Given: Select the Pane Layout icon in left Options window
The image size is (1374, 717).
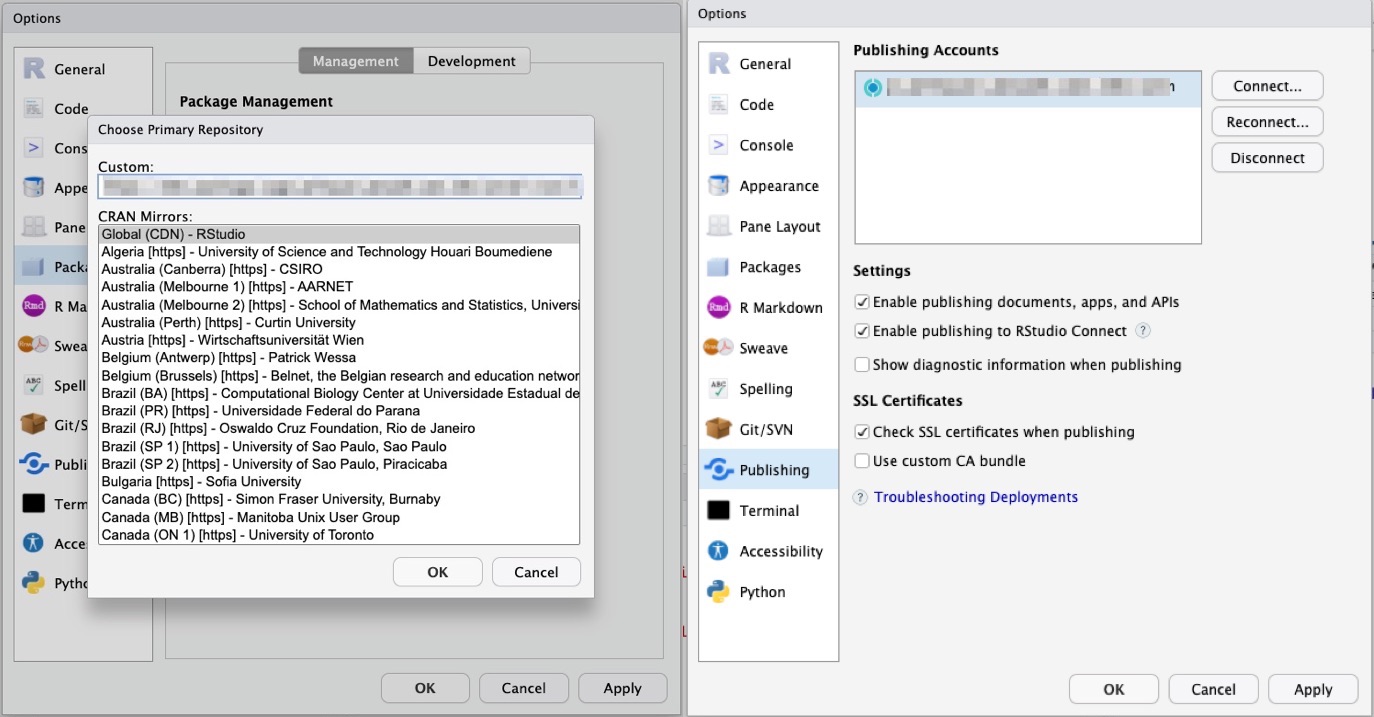Looking at the screenshot, I should 34,227.
